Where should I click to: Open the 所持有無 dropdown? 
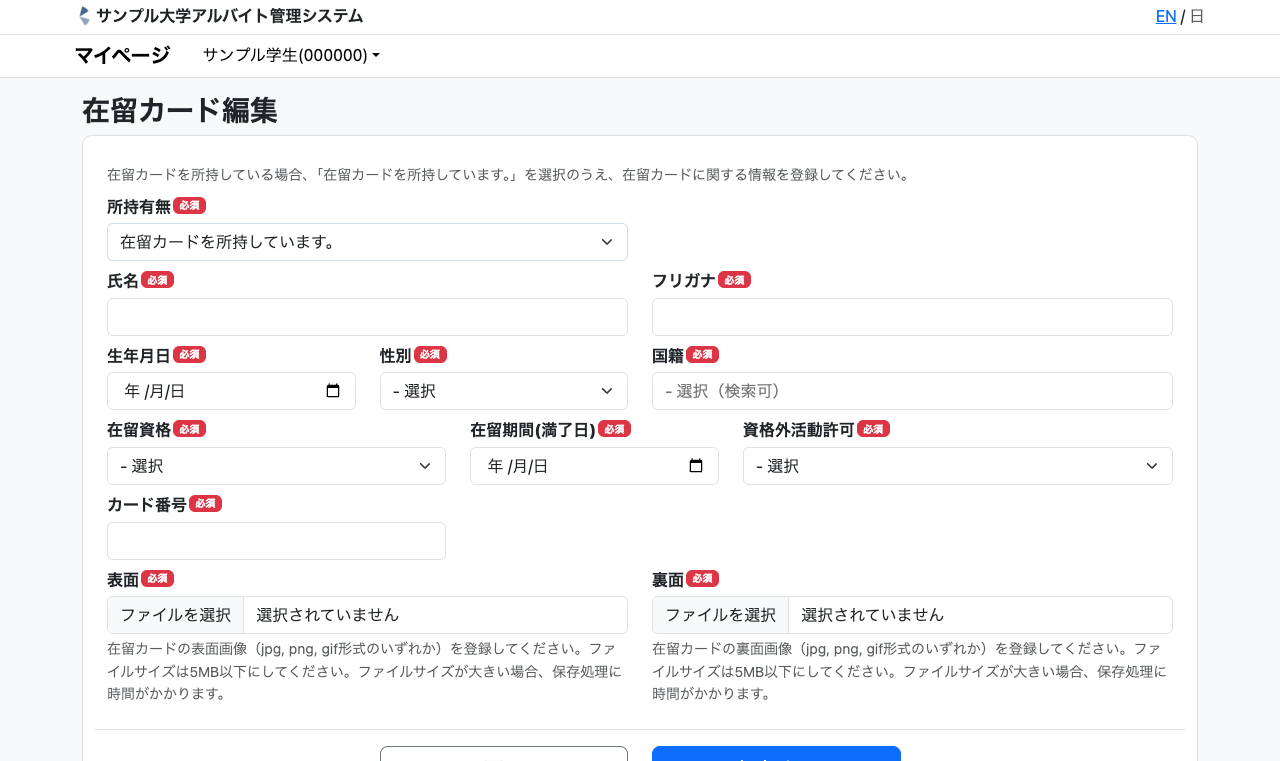367,242
